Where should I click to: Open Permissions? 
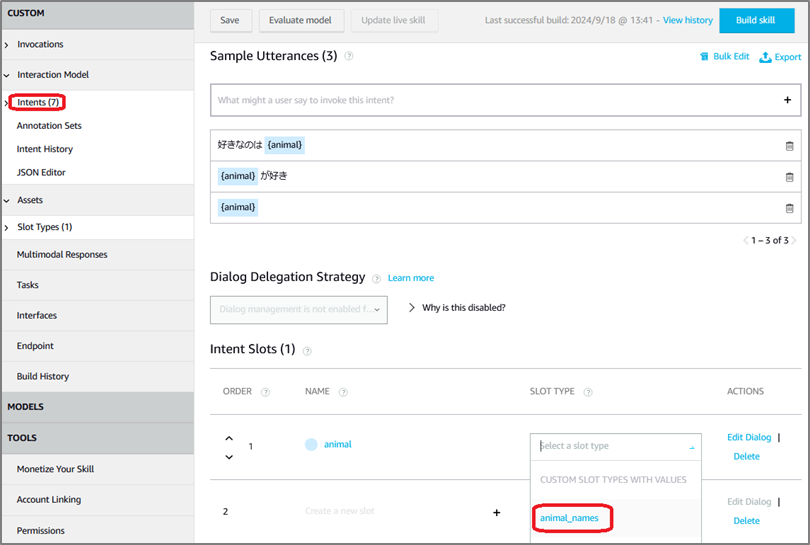[x=41, y=531]
